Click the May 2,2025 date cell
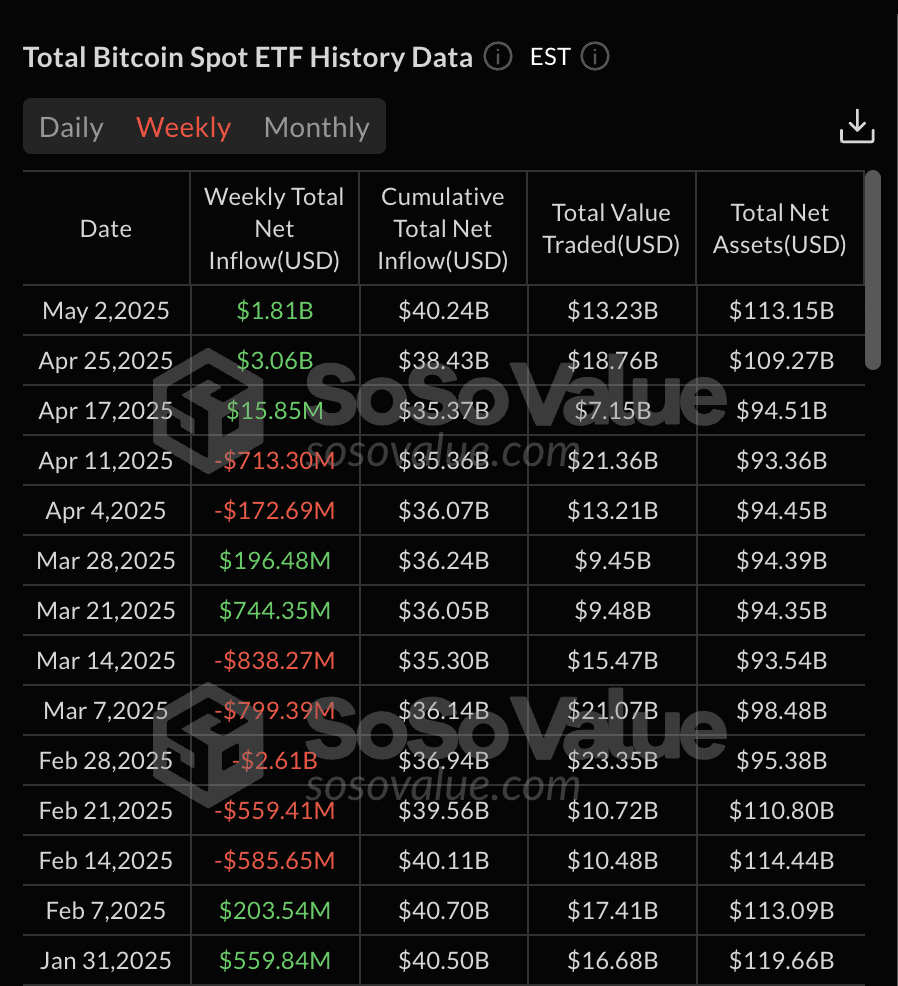 pos(106,311)
